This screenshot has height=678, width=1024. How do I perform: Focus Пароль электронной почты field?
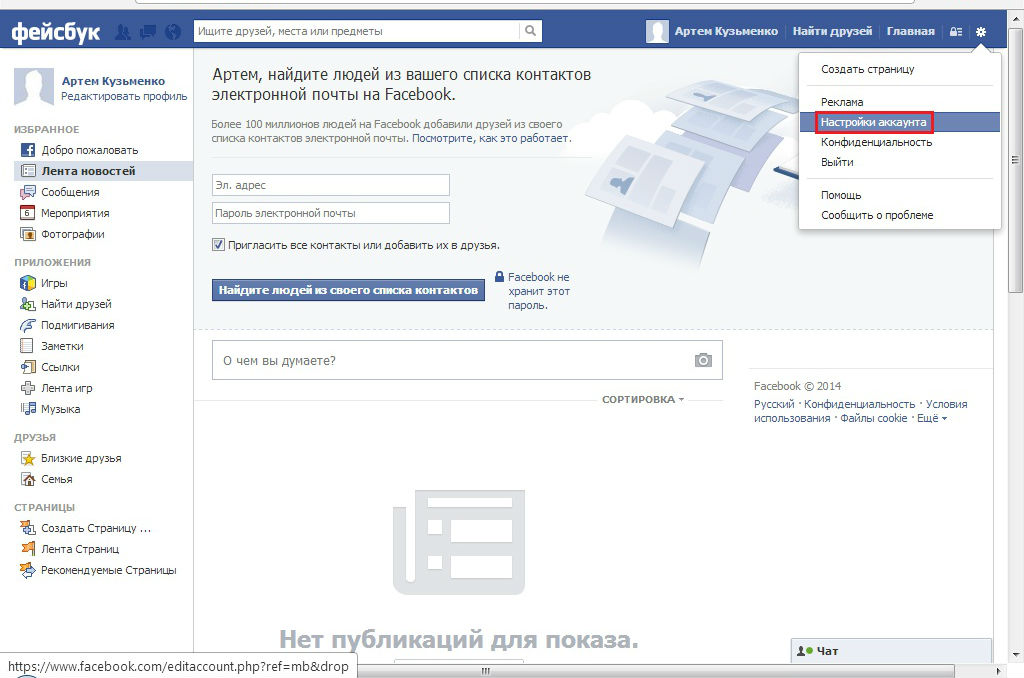(x=330, y=213)
